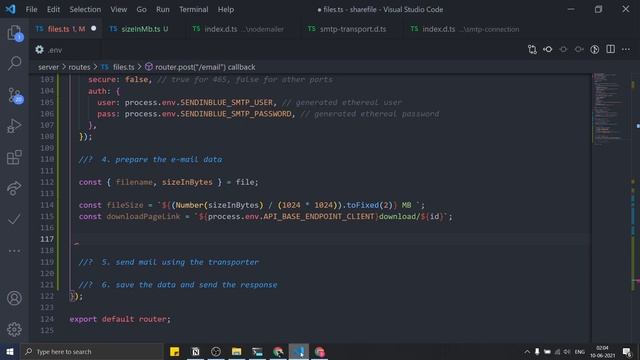This screenshot has width=640, height=360.
Task: Show hidden system tray icons
Action: tap(527, 351)
